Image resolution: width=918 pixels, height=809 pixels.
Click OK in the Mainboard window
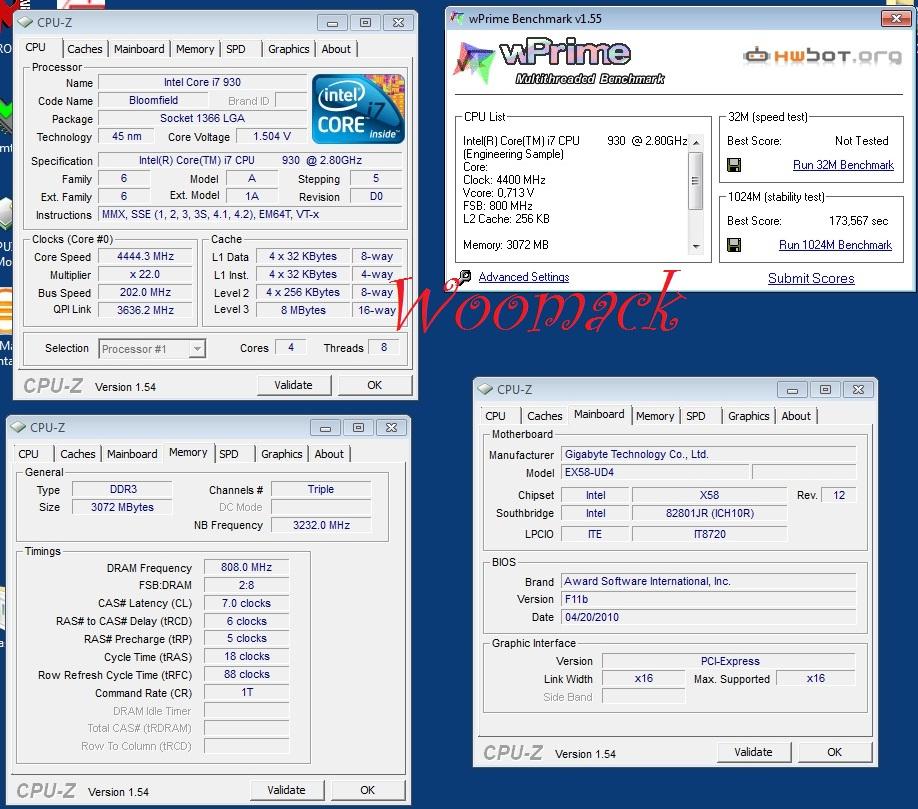(835, 752)
